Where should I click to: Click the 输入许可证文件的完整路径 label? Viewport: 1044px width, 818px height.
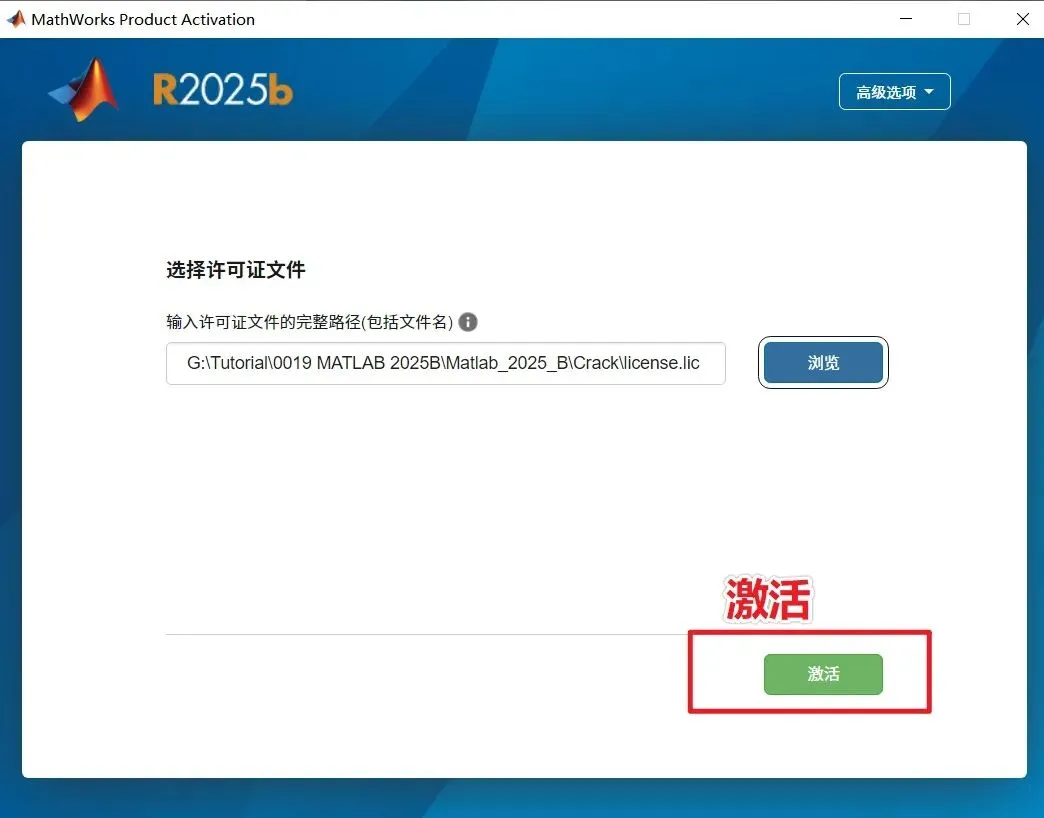[x=310, y=322]
